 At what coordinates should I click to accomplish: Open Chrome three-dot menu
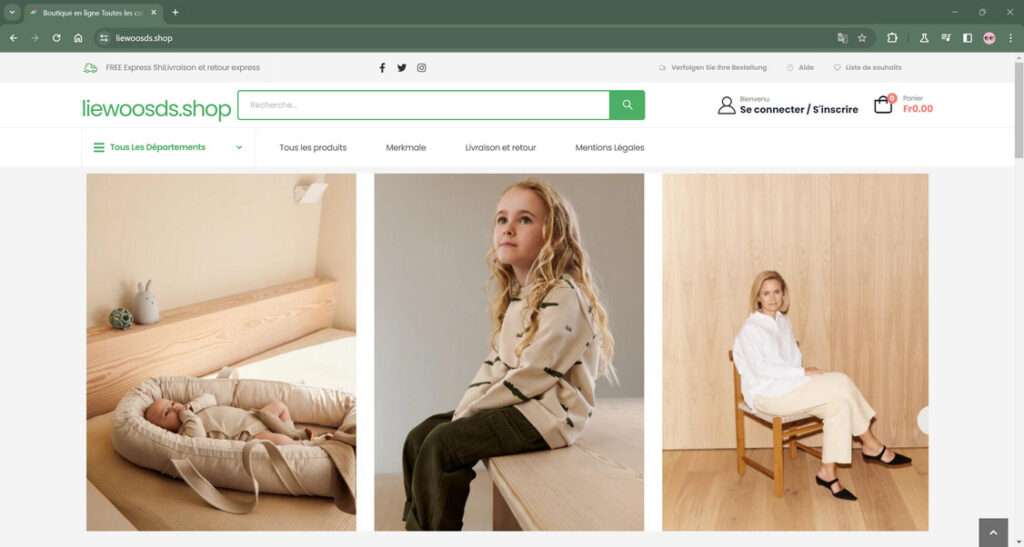pos(1010,38)
